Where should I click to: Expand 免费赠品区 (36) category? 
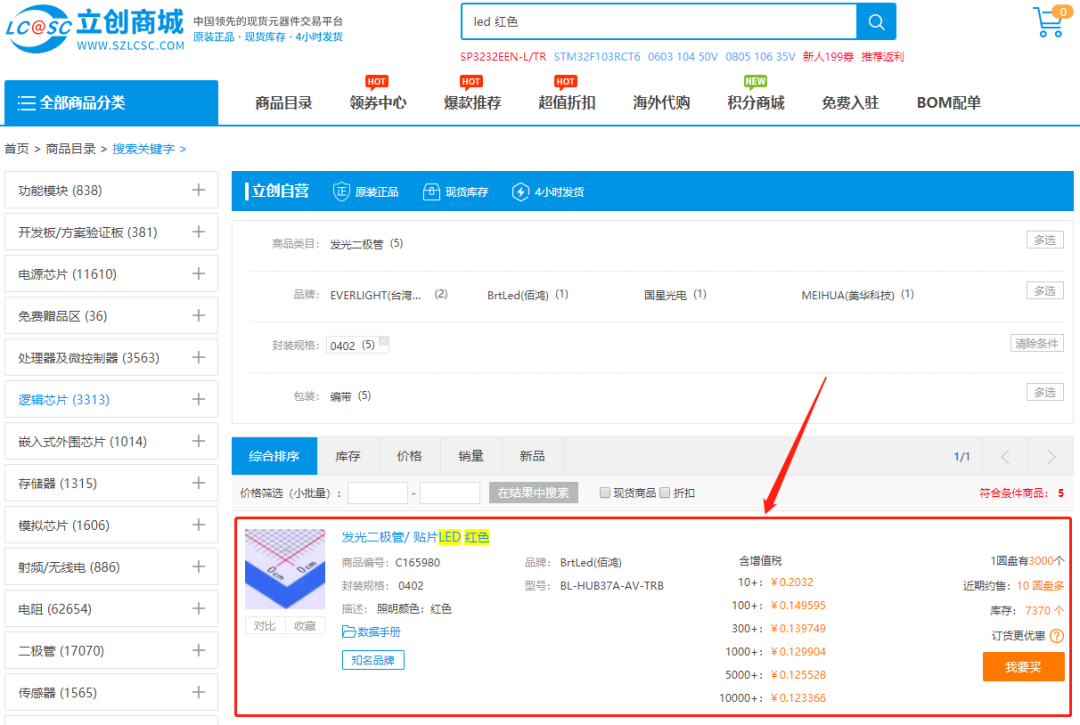pyautogui.click(x=198, y=315)
